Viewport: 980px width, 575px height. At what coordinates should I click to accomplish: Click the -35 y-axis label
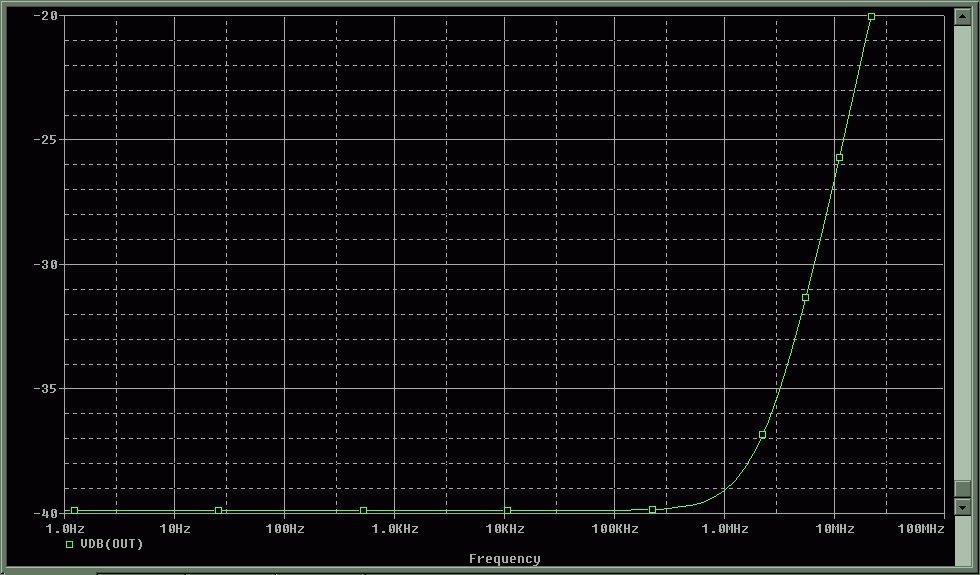(44, 388)
